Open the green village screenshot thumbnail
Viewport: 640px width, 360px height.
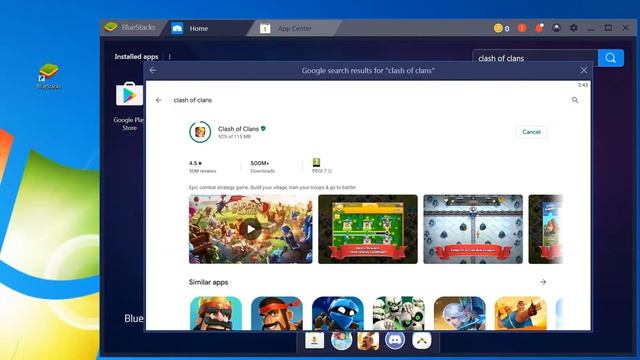368,229
